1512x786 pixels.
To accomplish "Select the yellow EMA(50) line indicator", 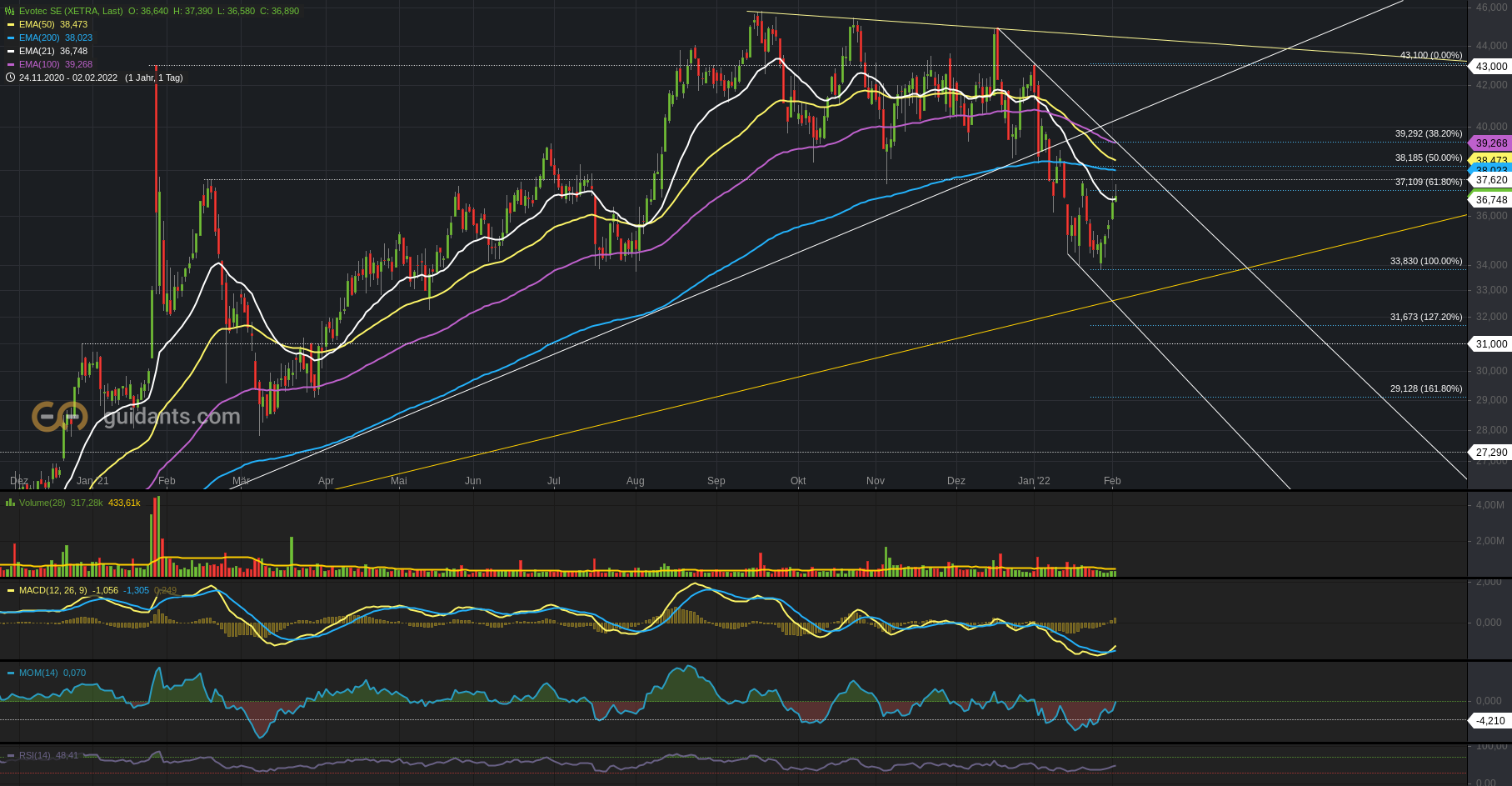I will click(x=11, y=25).
